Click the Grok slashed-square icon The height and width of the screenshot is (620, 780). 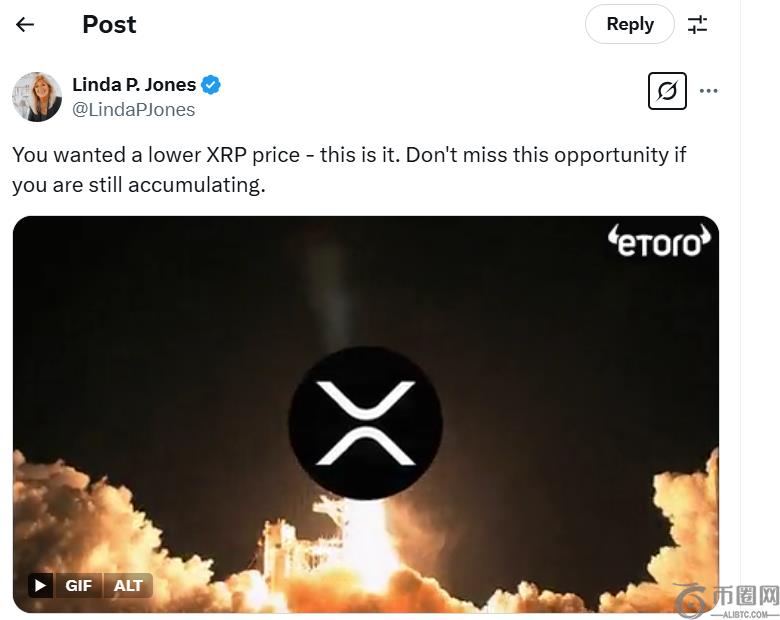point(667,91)
